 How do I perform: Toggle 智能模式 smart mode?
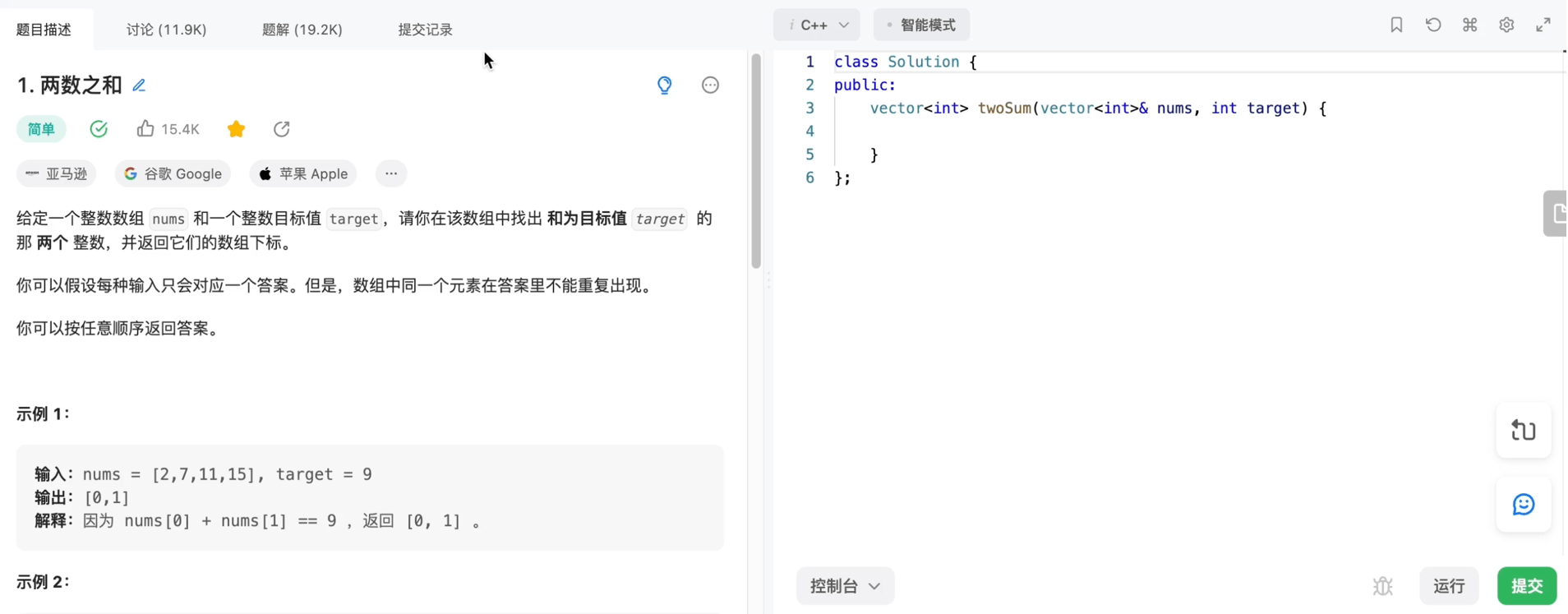[921, 25]
